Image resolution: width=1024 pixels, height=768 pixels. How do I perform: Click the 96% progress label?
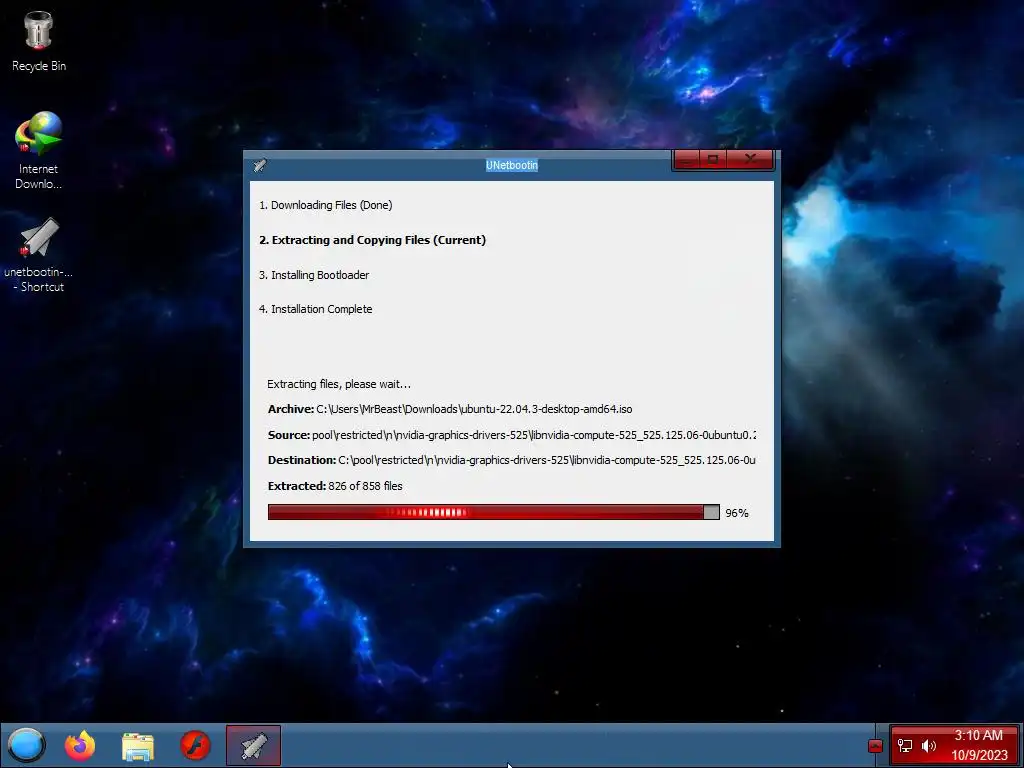tap(737, 513)
